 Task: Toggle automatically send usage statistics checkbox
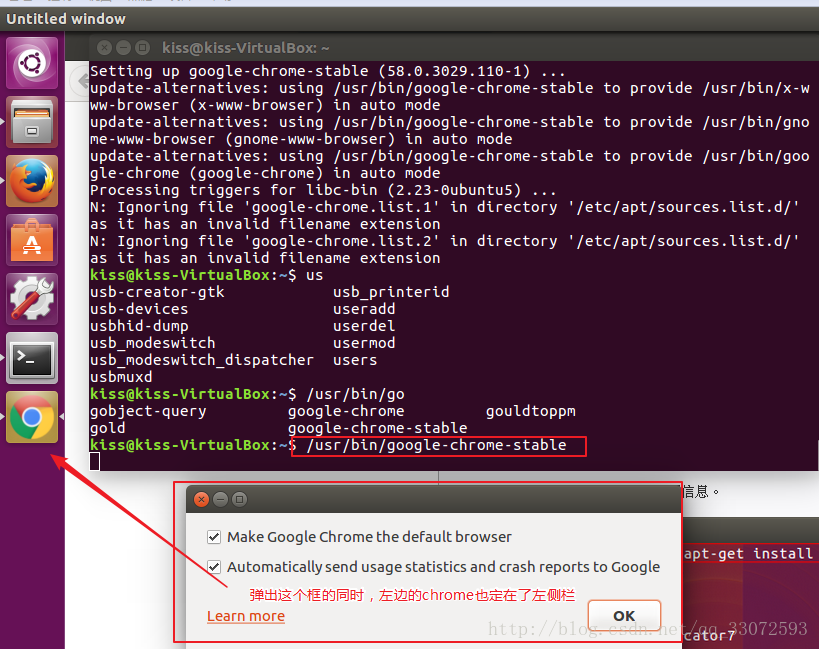214,567
